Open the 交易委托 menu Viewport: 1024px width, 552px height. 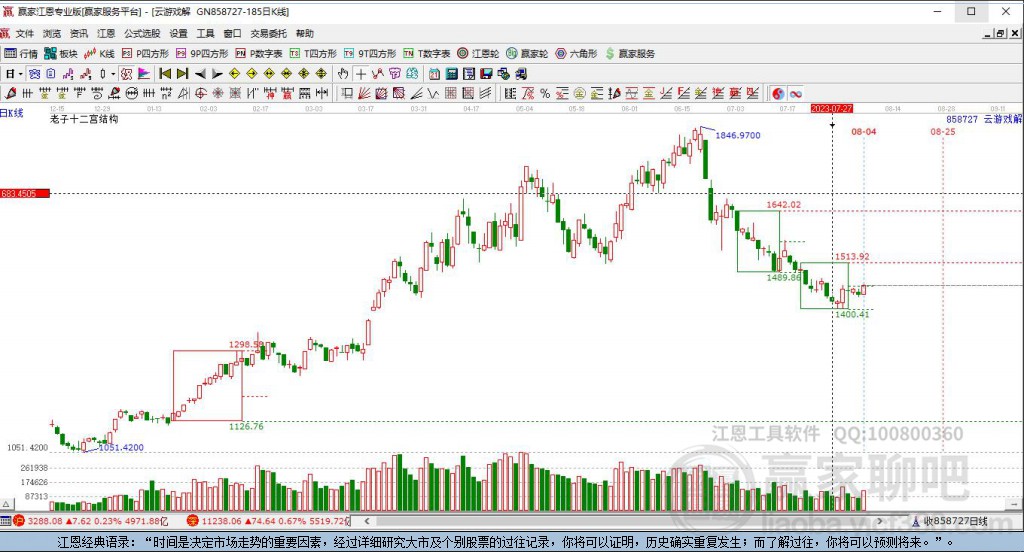click(268, 33)
